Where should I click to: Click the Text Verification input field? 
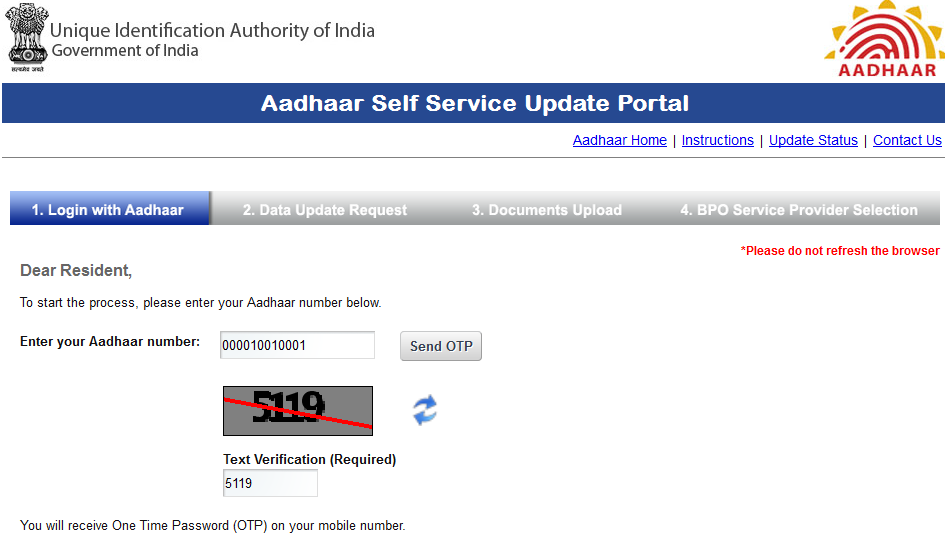tap(270, 483)
